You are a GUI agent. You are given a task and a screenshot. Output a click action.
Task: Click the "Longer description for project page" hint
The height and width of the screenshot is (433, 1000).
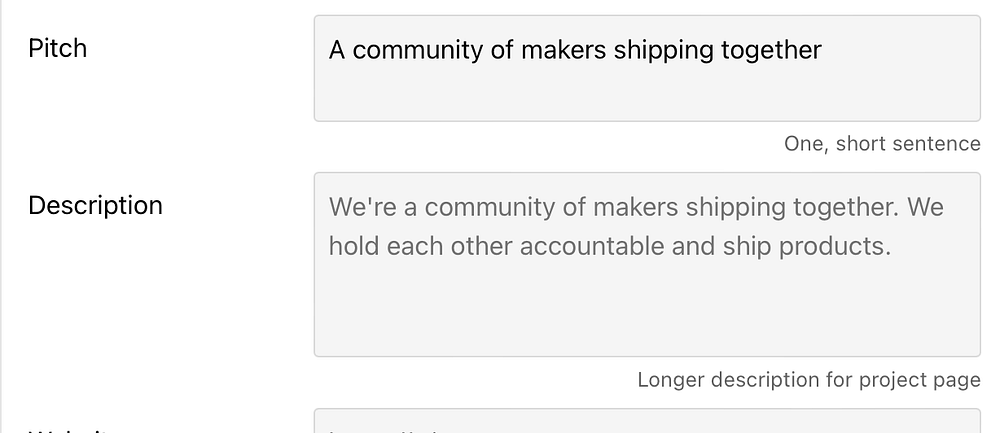coord(808,380)
